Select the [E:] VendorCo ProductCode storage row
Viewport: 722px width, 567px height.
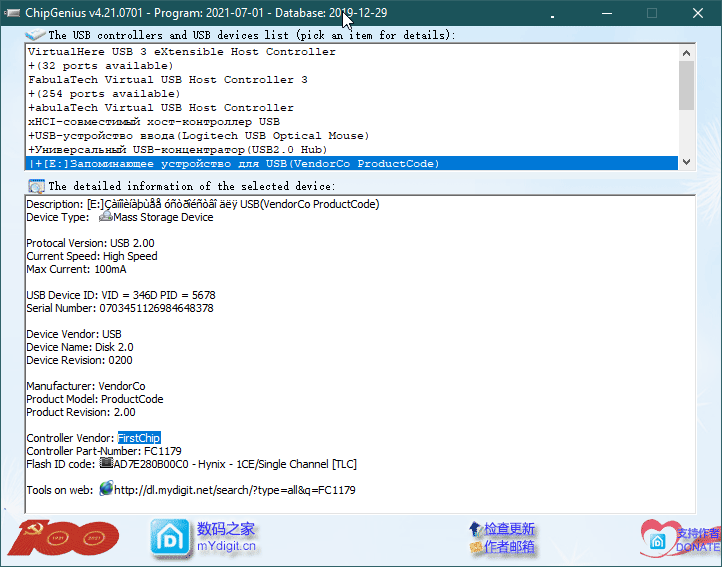tap(352, 164)
